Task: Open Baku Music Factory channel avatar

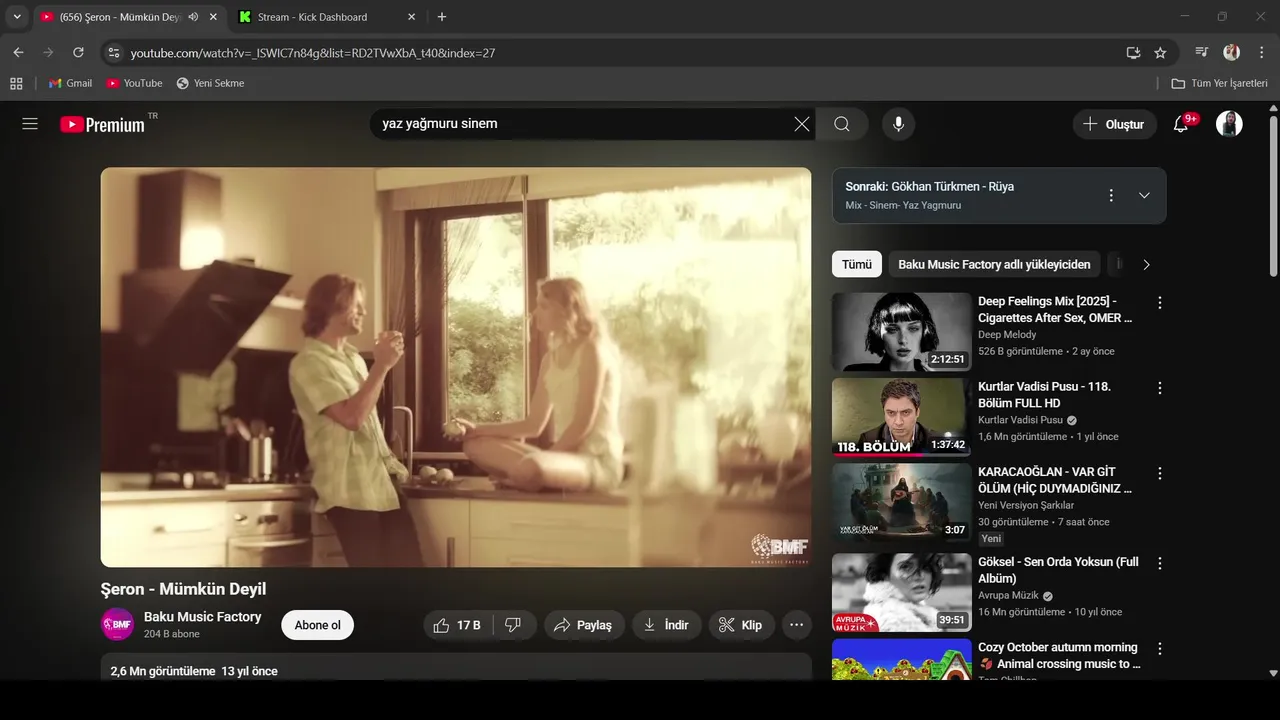Action: [118, 624]
